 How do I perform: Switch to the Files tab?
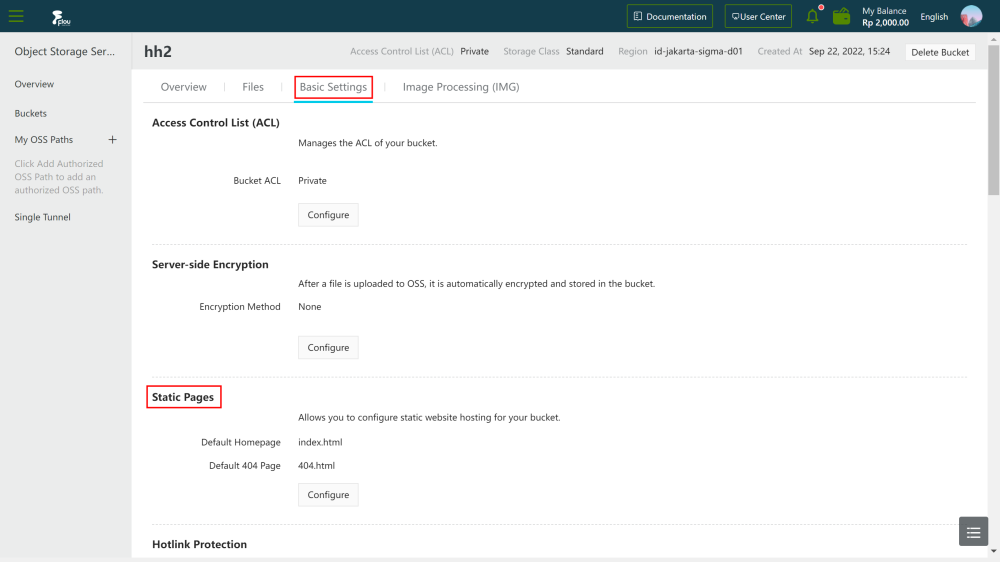tap(253, 87)
